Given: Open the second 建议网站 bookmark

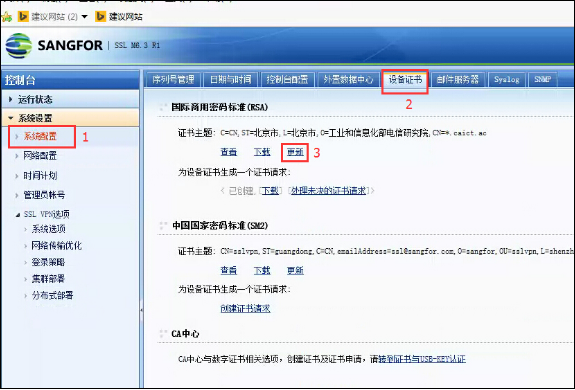Looking at the screenshot, I should (119, 16).
